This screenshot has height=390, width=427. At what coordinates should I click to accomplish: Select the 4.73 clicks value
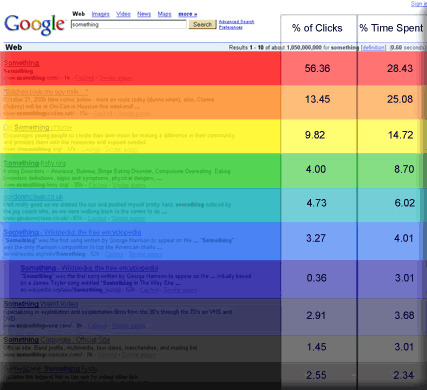[x=316, y=203]
